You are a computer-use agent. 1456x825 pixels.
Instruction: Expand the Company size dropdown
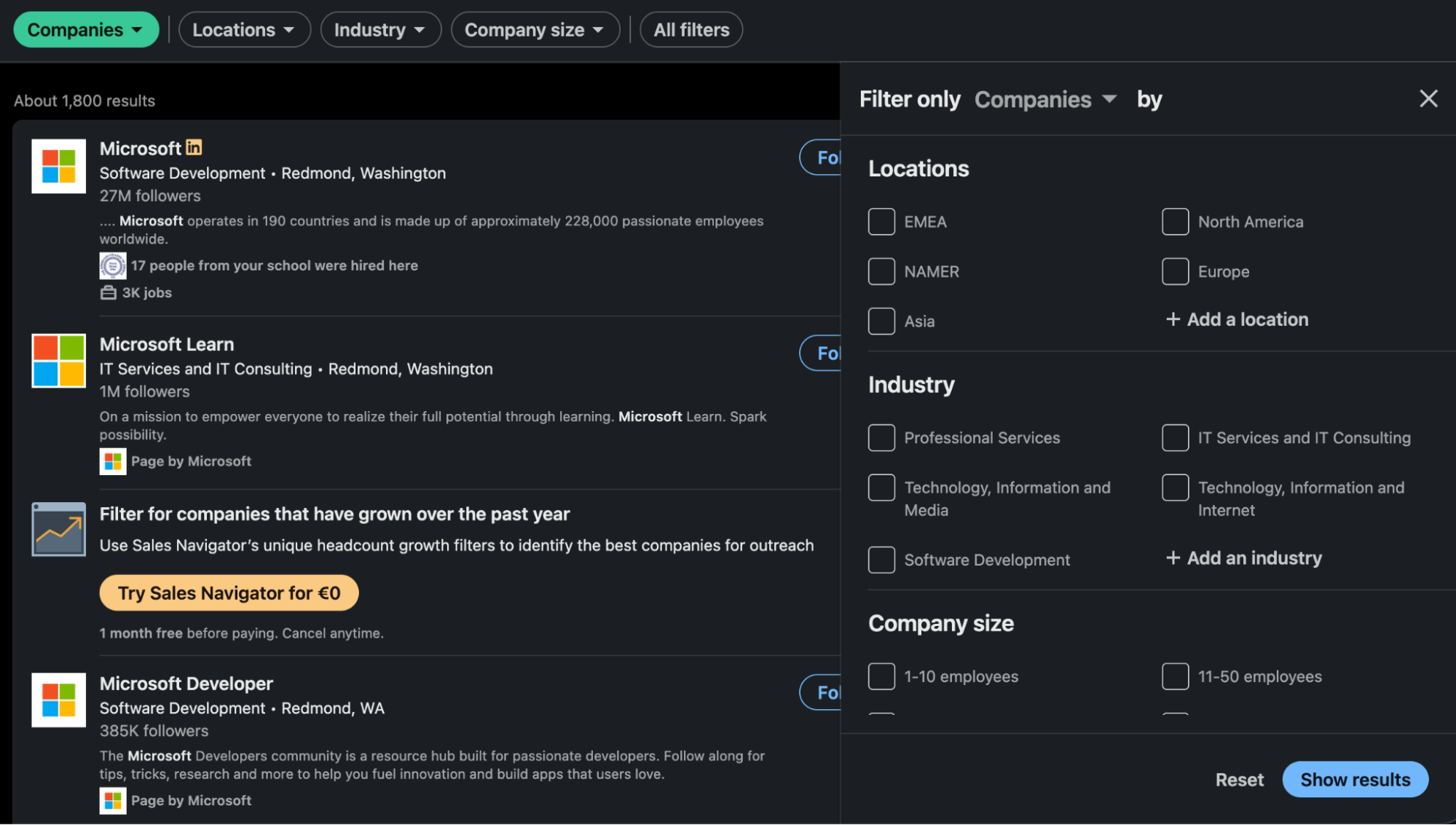(x=535, y=30)
